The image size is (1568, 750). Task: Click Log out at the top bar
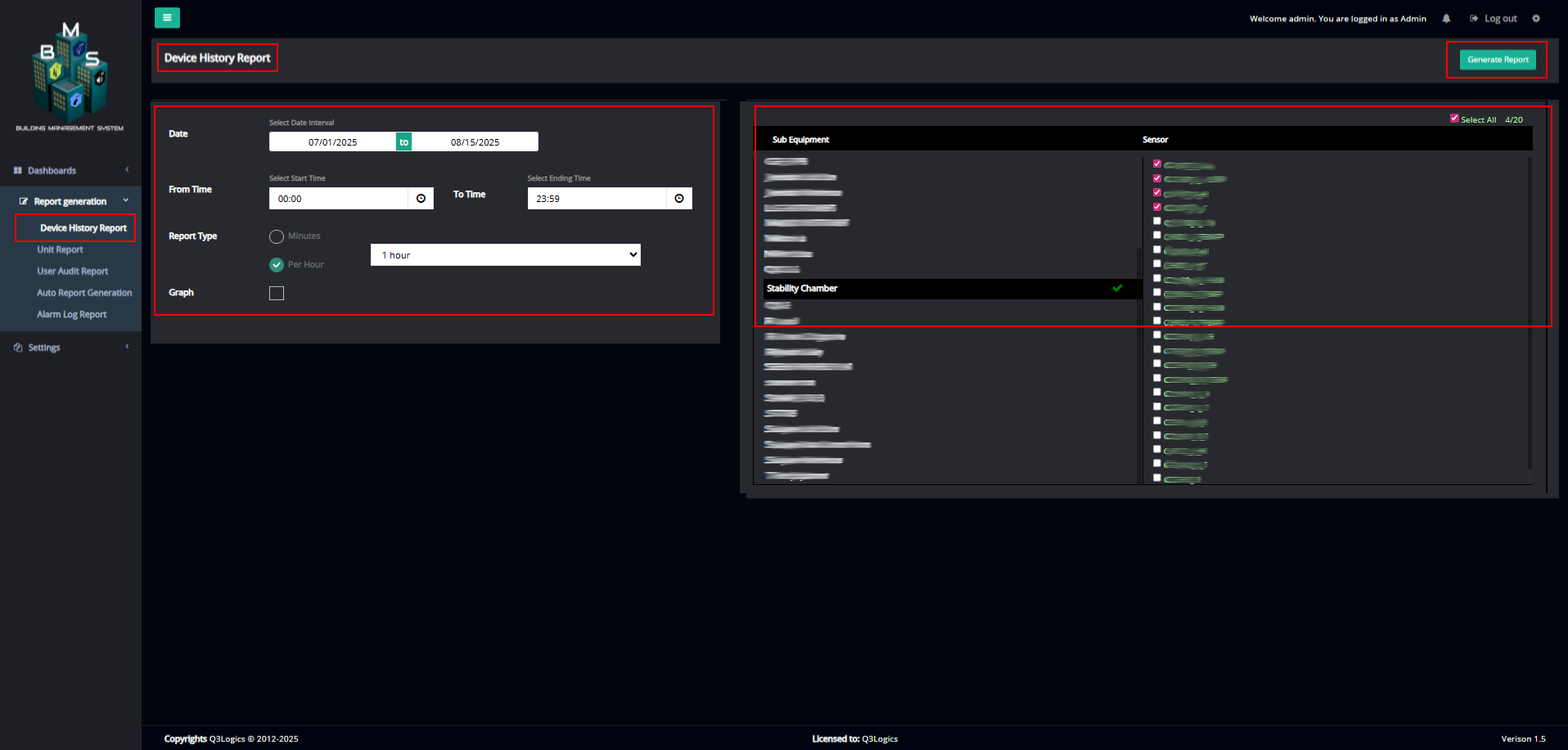(1500, 18)
